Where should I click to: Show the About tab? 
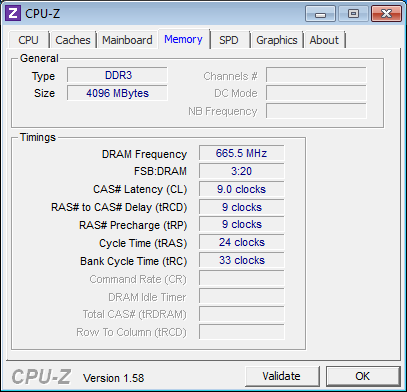pos(324,40)
